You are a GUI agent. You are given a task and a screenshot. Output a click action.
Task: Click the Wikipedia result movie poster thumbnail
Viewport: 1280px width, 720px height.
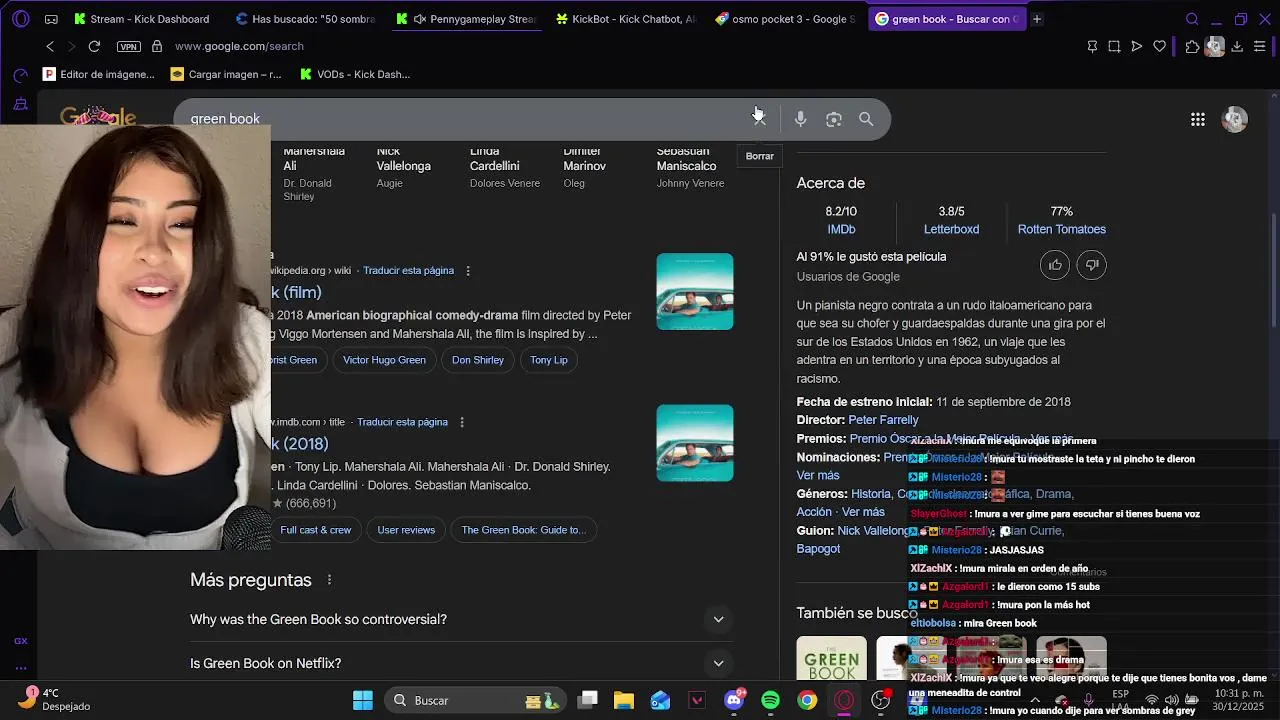695,292
